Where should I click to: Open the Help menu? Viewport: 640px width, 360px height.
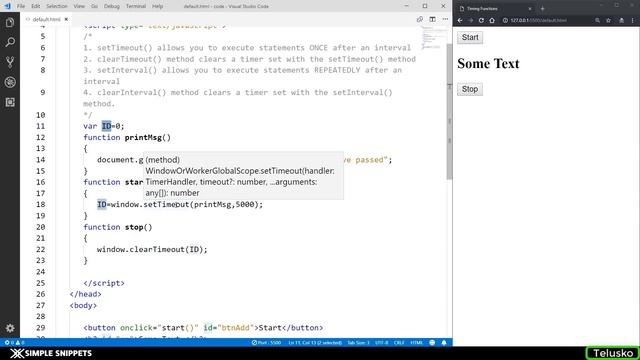click(x=157, y=6)
